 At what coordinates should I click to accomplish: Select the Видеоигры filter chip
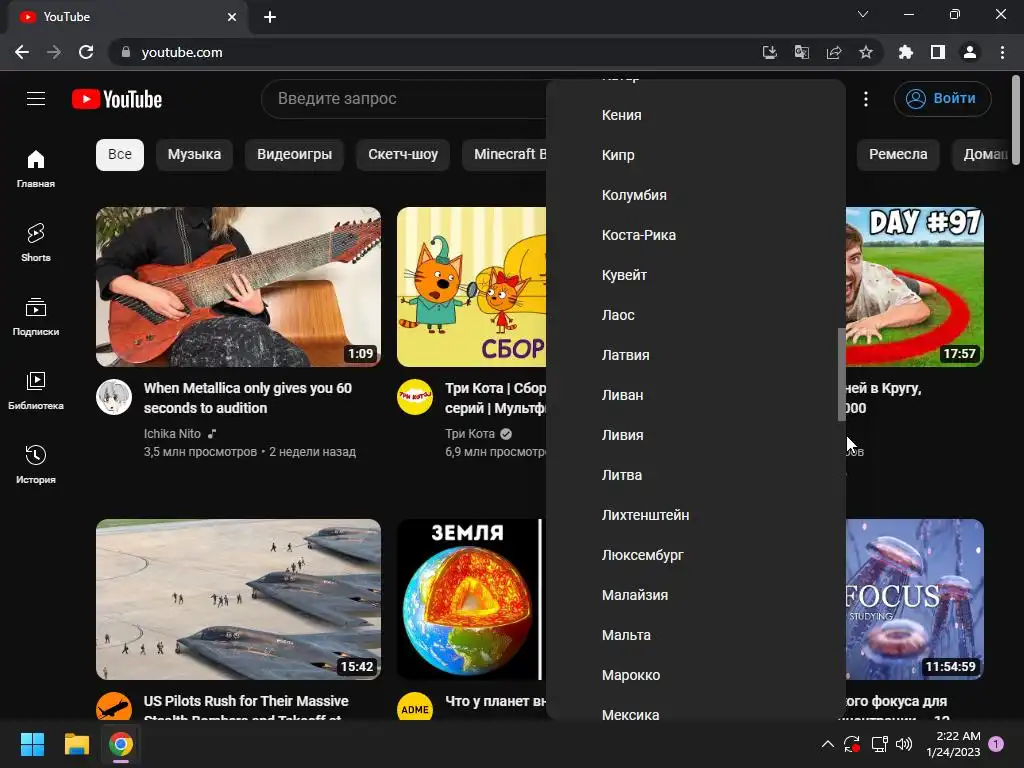pyautogui.click(x=295, y=154)
